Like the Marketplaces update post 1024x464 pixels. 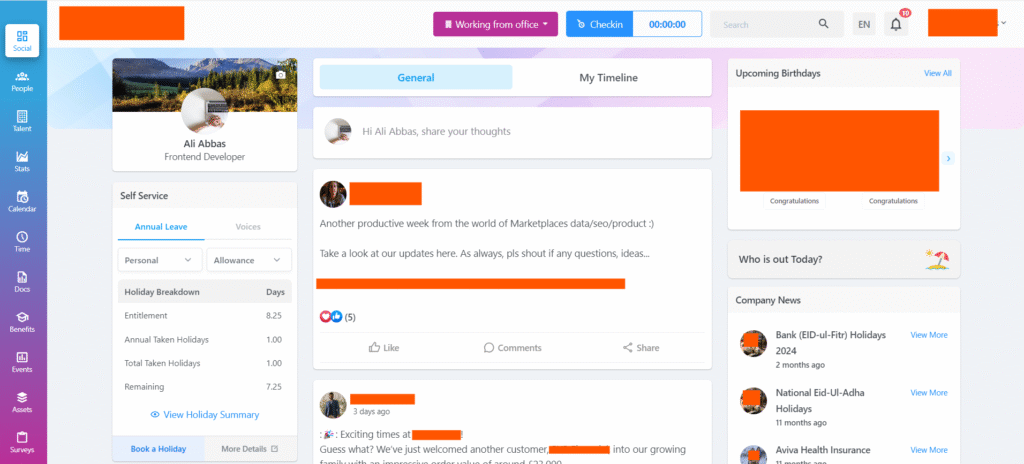[384, 348]
